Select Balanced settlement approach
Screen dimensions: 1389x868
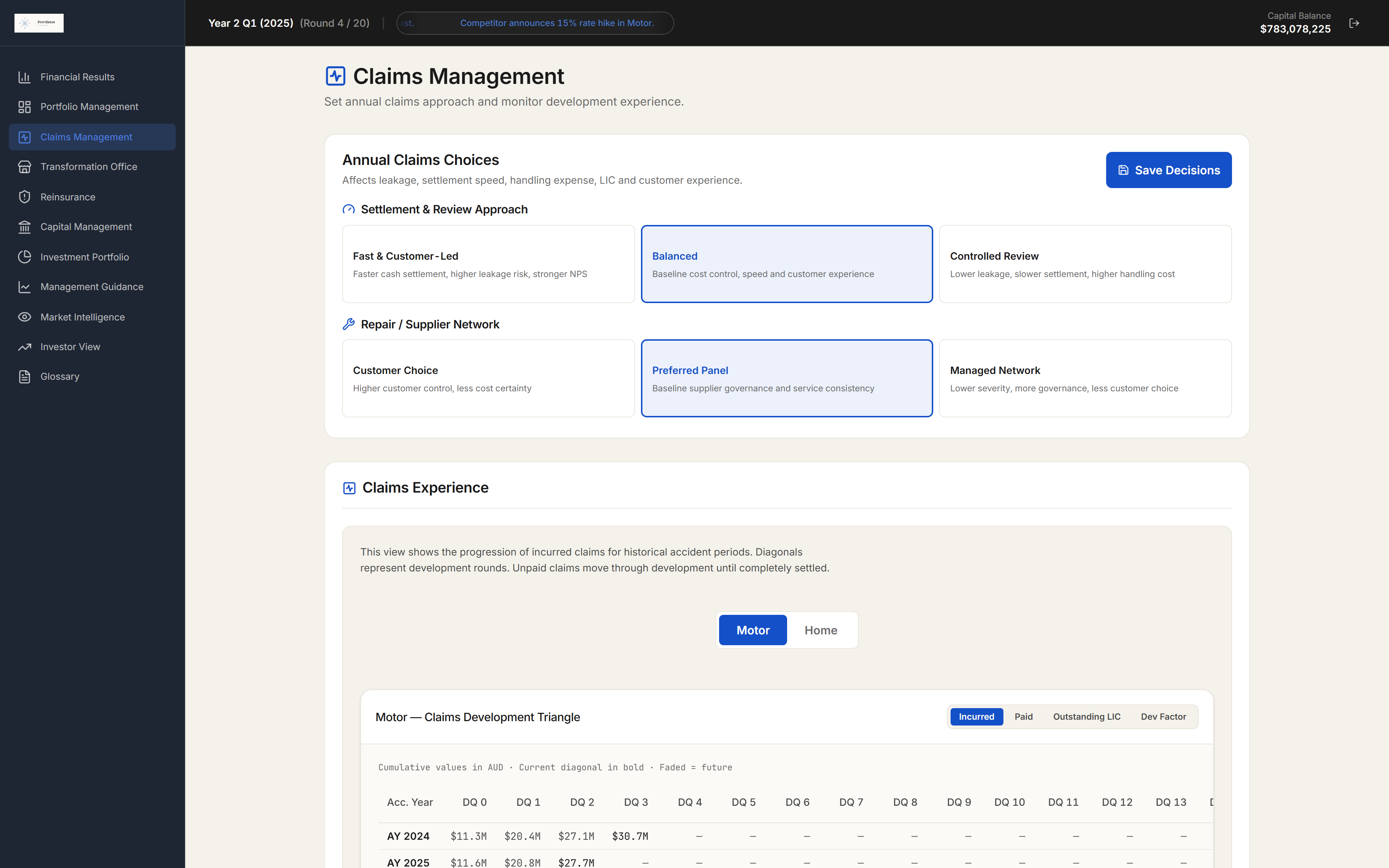click(x=786, y=264)
